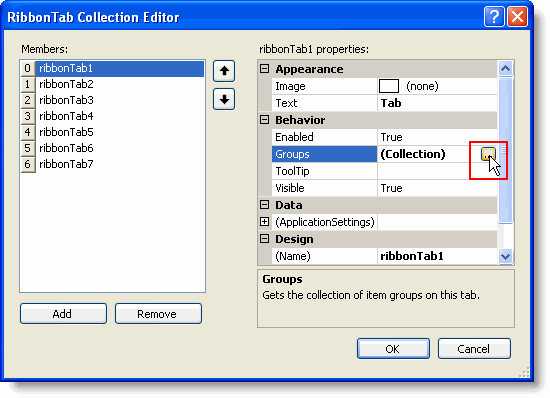Click the Remove button
This screenshot has width=550, height=398.
(x=158, y=313)
